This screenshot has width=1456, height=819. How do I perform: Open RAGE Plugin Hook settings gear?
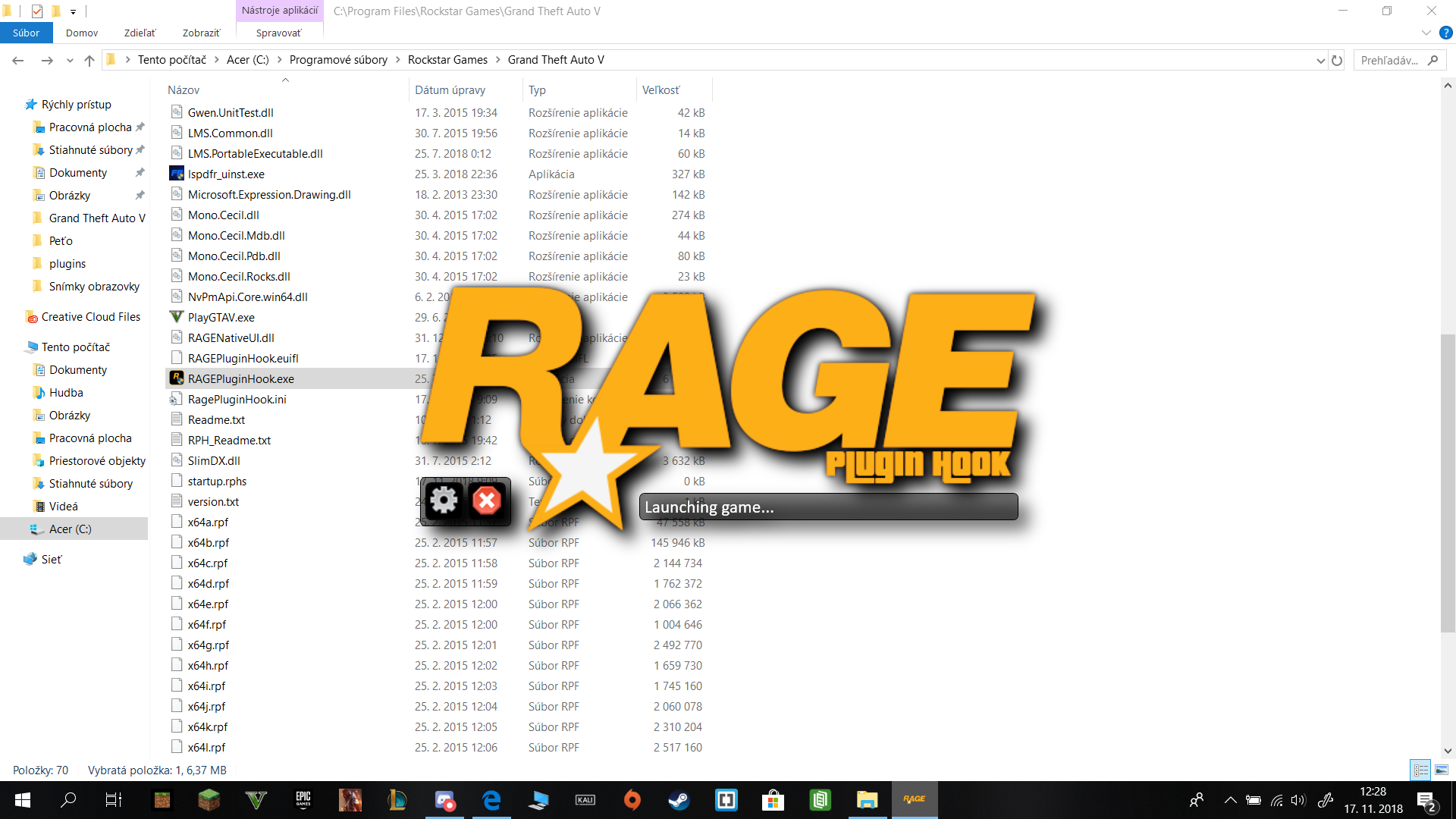[444, 500]
